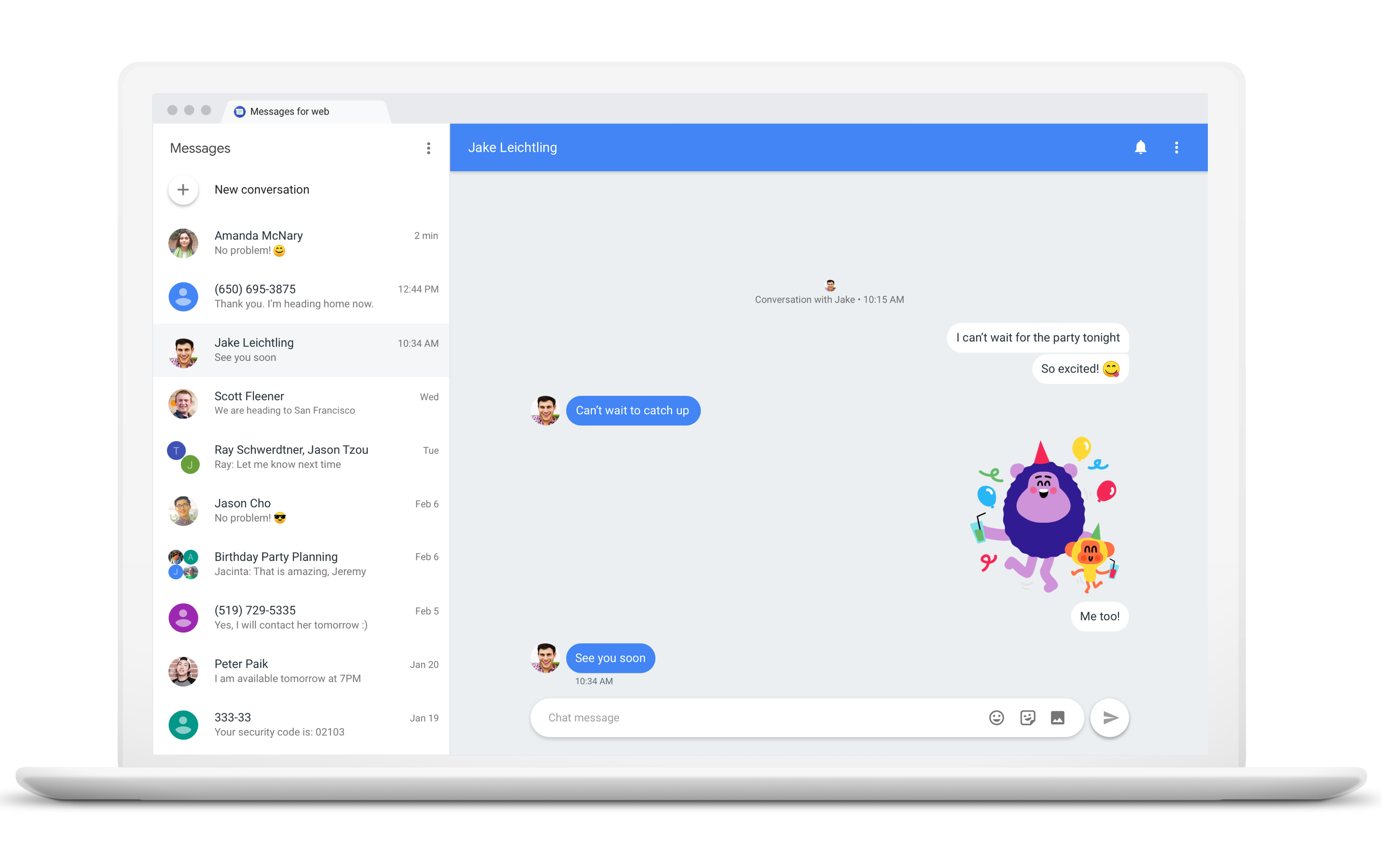Image resolution: width=1382 pixels, height=868 pixels.
Task: Click the three-dot menu in Messages list
Action: coord(428,148)
